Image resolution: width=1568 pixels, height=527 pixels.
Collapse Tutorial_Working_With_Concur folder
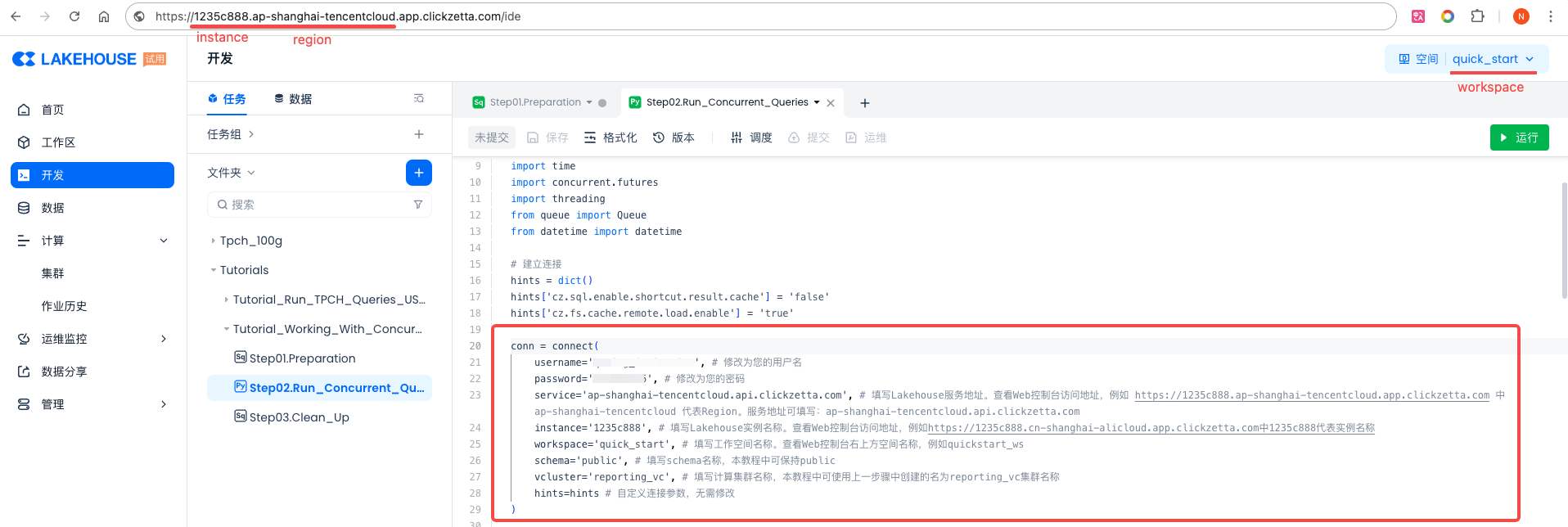pos(227,329)
